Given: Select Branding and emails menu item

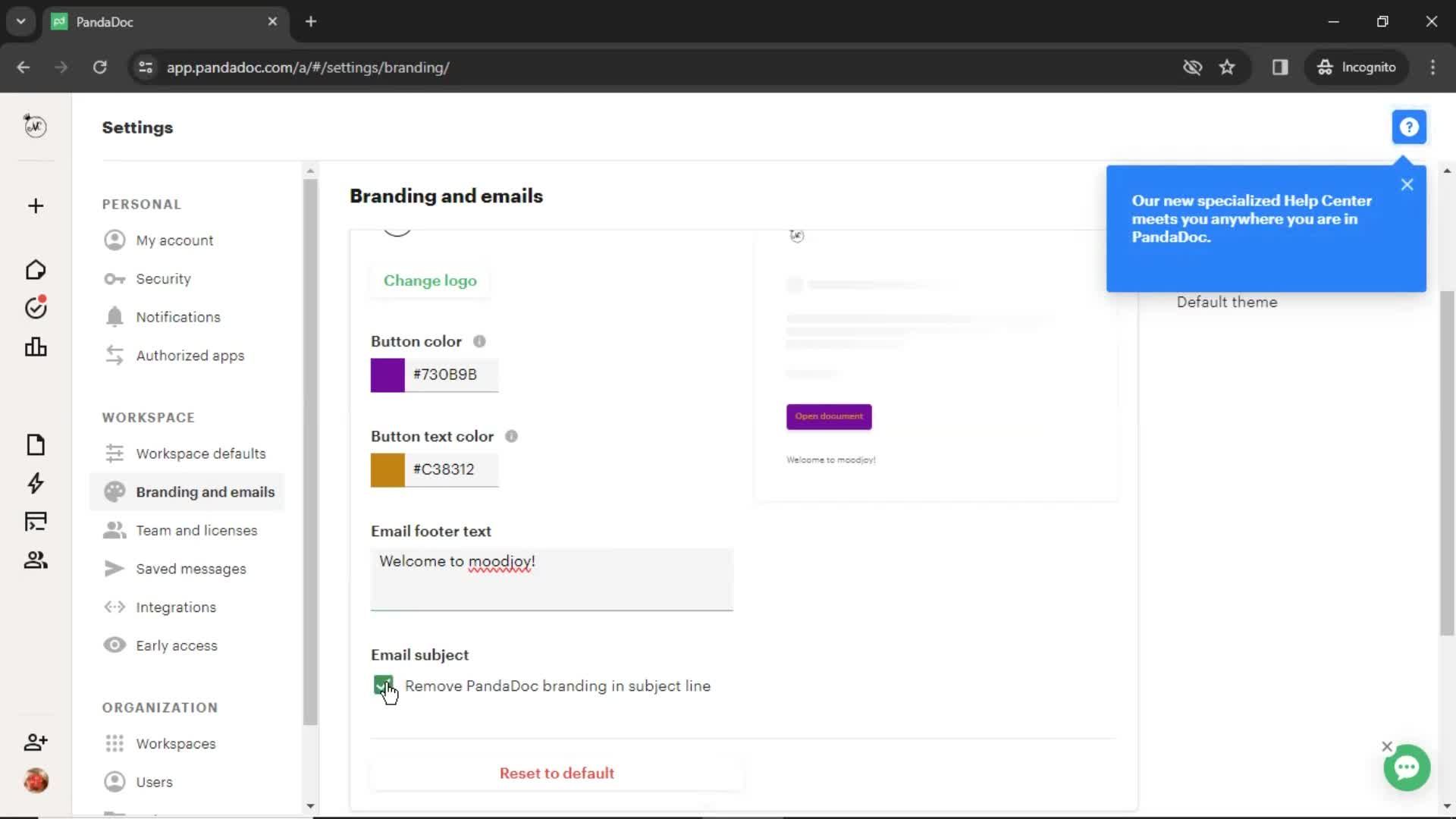Looking at the screenshot, I should 205,491.
